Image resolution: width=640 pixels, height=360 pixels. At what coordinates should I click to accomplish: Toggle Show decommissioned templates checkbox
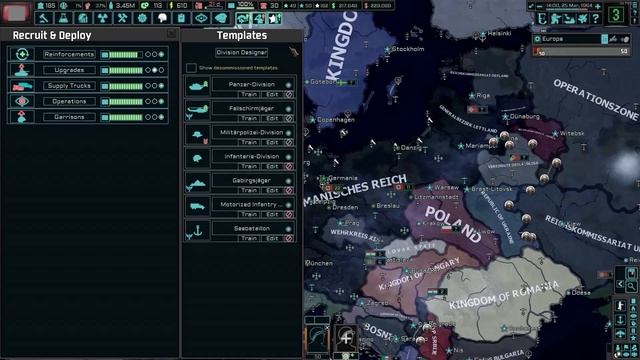click(191, 68)
